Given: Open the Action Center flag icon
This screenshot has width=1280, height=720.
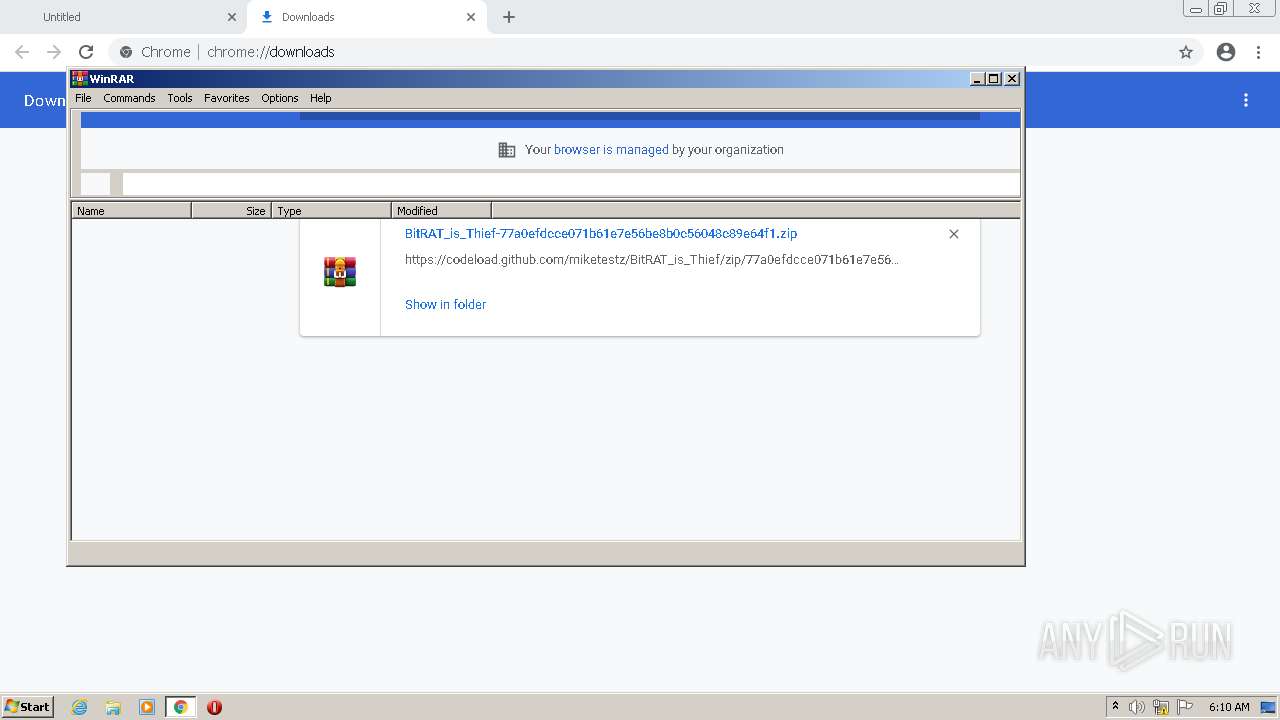Looking at the screenshot, I should tap(1185, 707).
